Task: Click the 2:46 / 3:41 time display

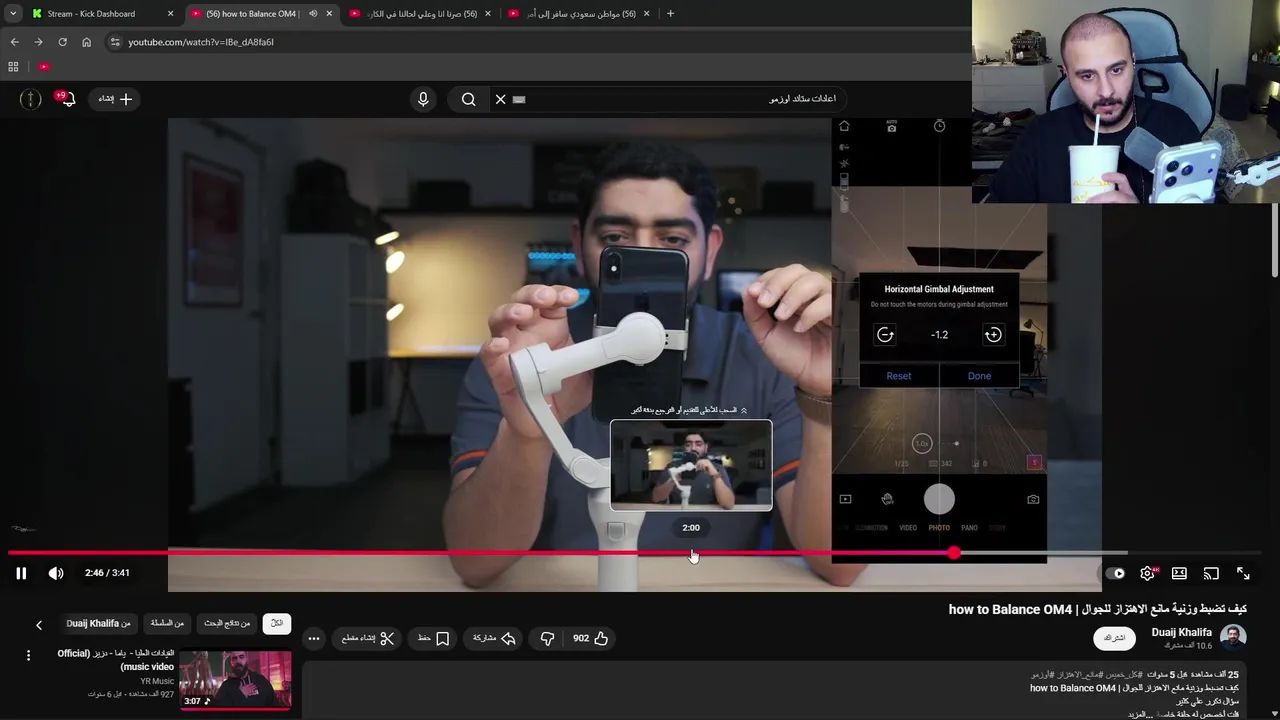Action: pyautogui.click(x=107, y=573)
